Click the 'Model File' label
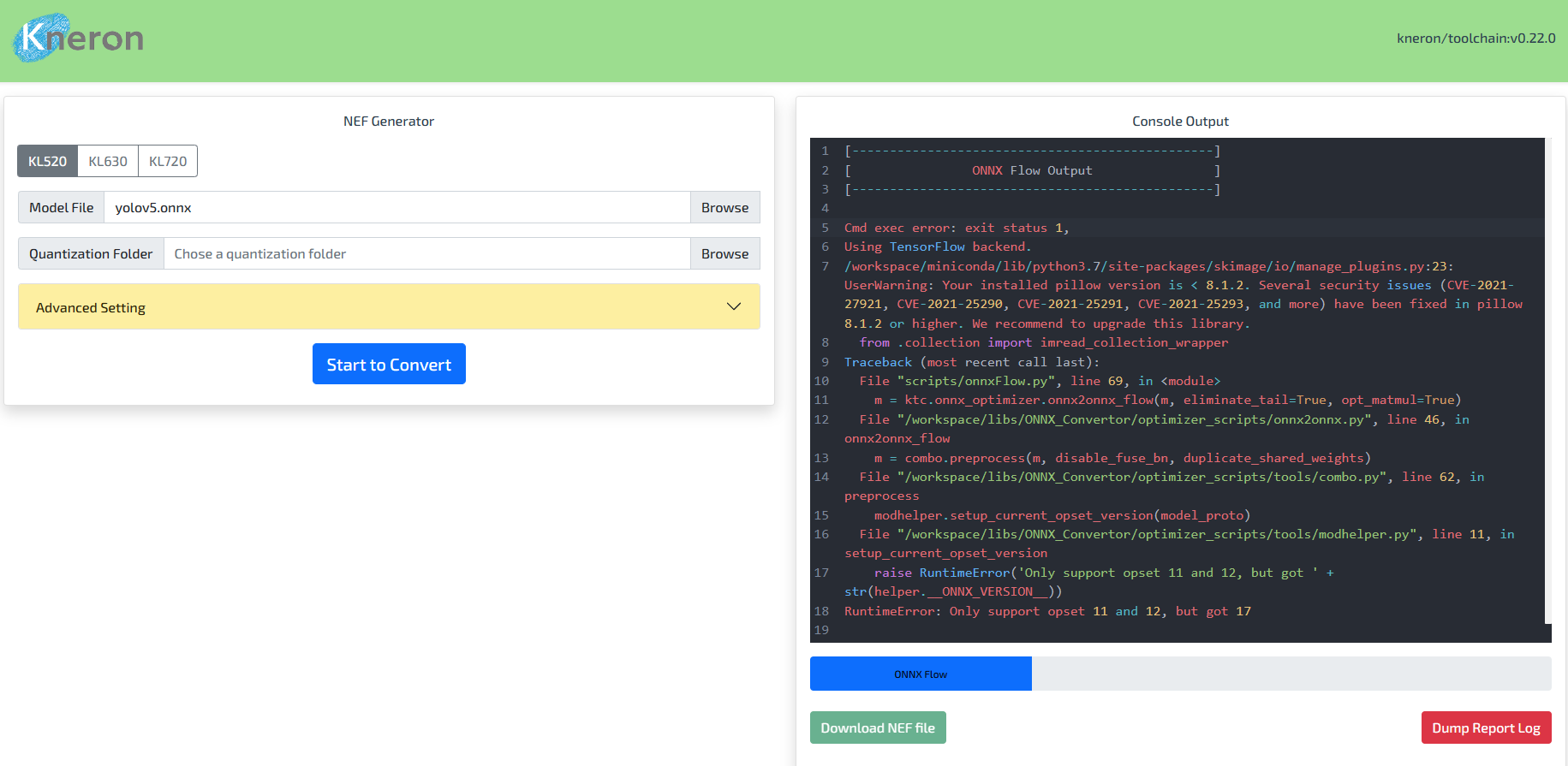This screenshot has width=1568, height=766. pos(62,207)
